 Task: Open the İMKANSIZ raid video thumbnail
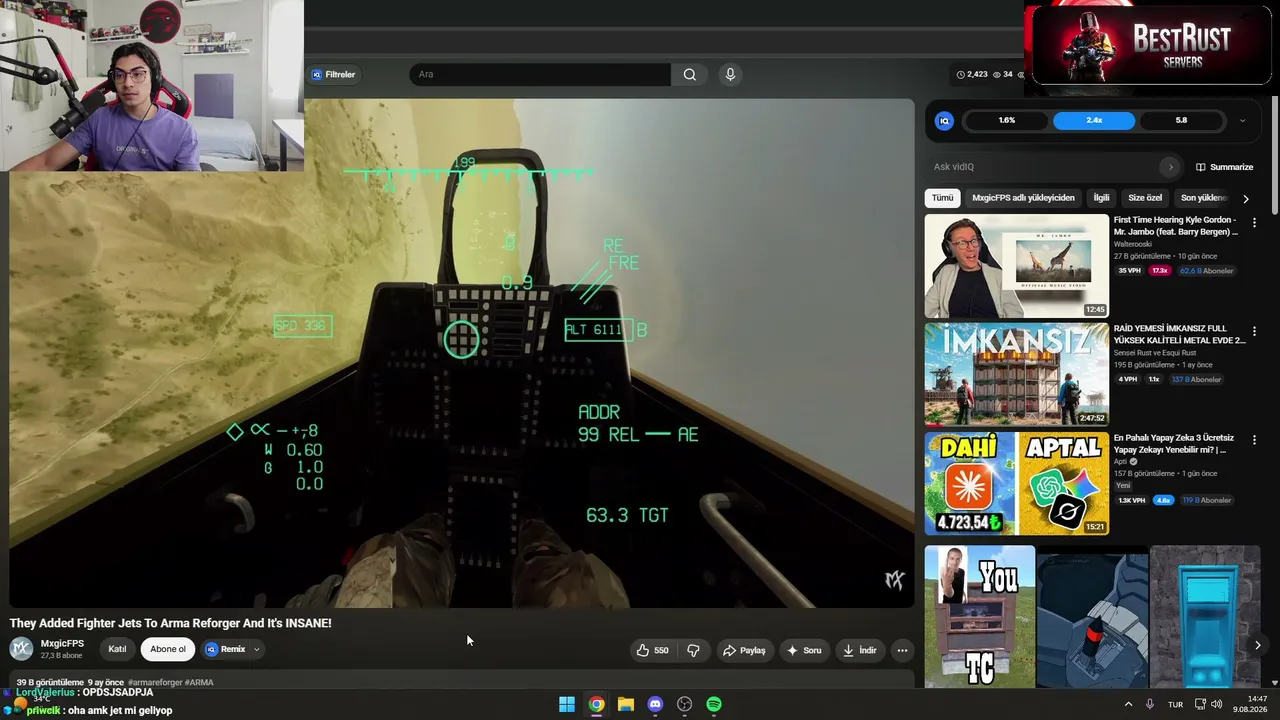pos(1016,374)
